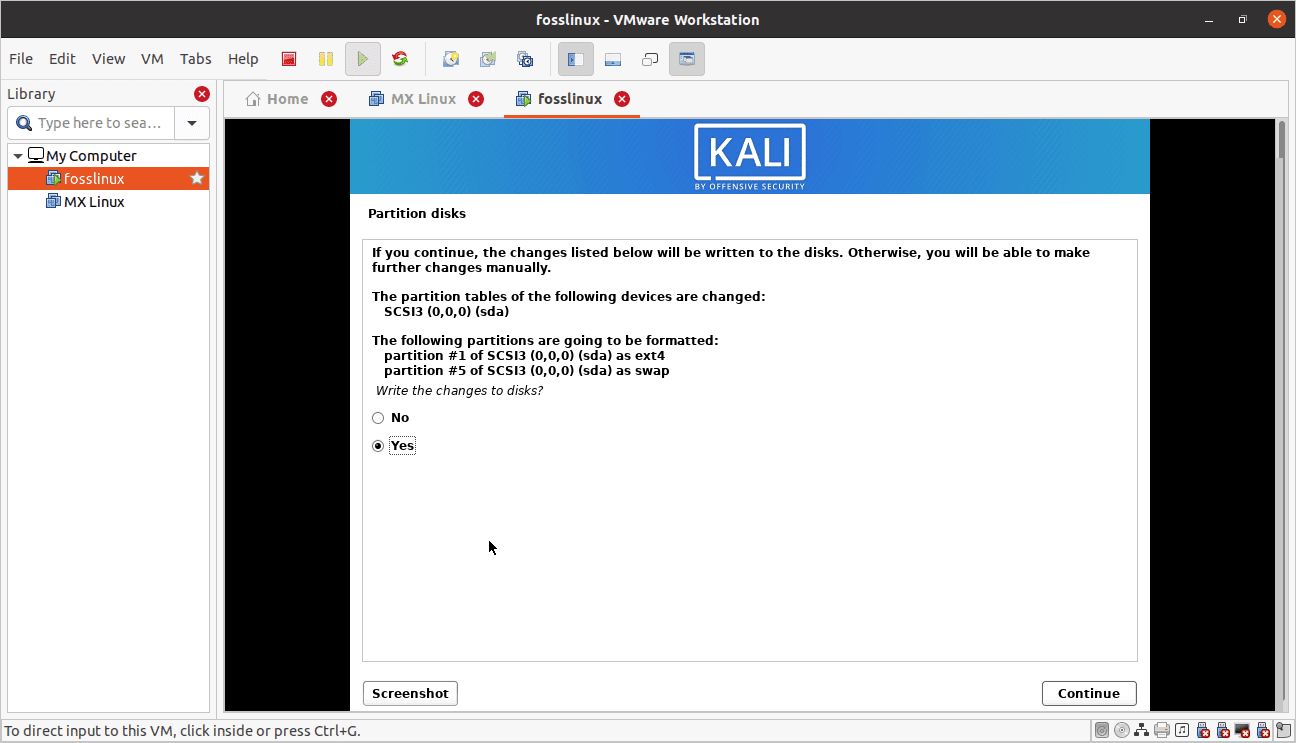The height and width of the screenshot is (743, 1296).
Task: Collapse the My Computer tree node
Action: click(x=18, y=156)
